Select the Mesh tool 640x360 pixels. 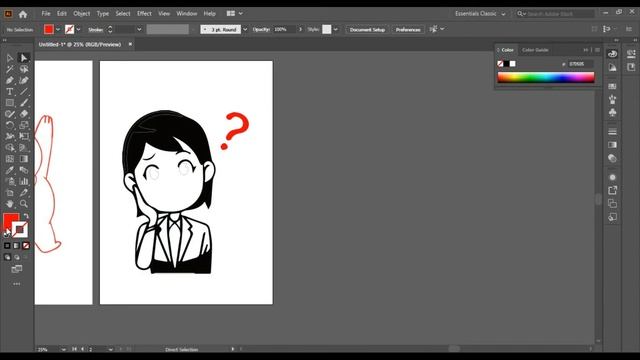tap(10, 159)
